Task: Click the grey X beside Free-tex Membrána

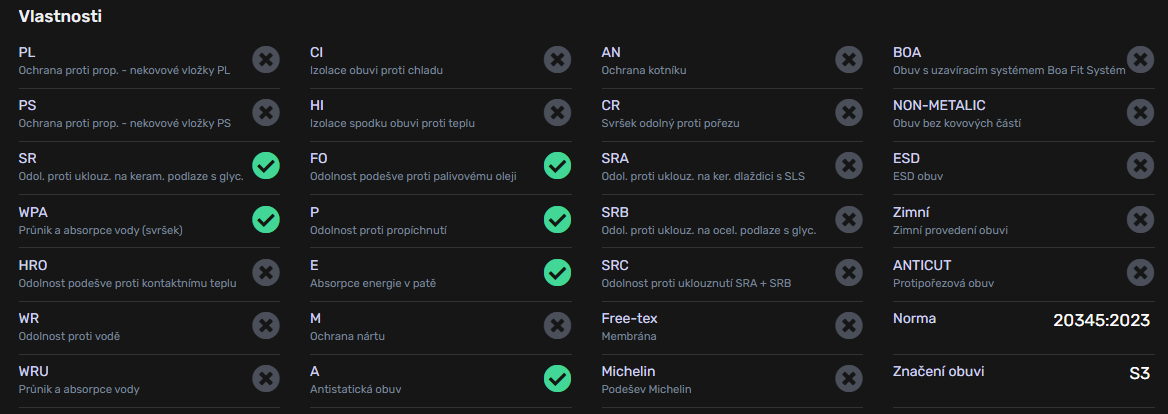Action: click(849, 325)
